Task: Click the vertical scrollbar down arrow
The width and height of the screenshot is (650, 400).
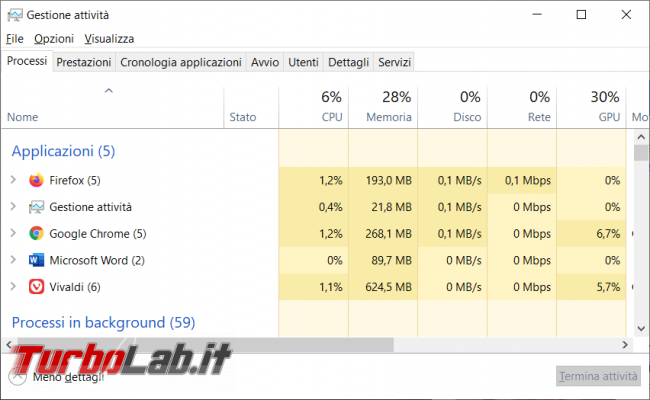Action: coord(641,329)
